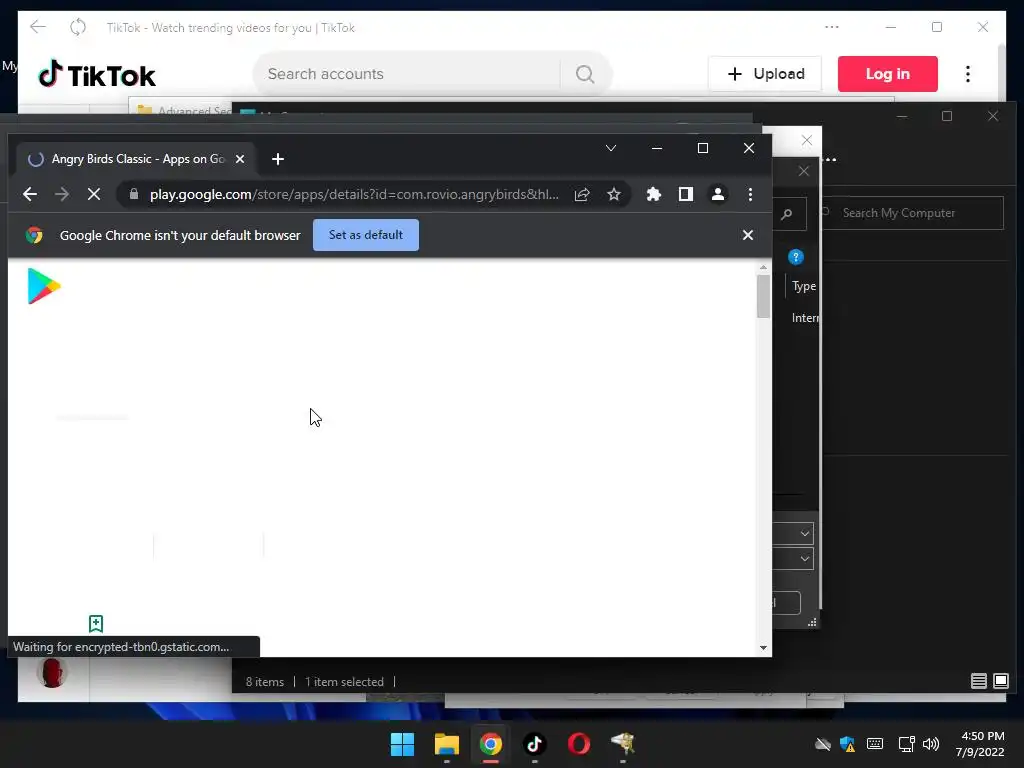This screenshot has height=768, width=1024.
Task: Open the lower dropdown in background dialog
Action: click(805, 559)
